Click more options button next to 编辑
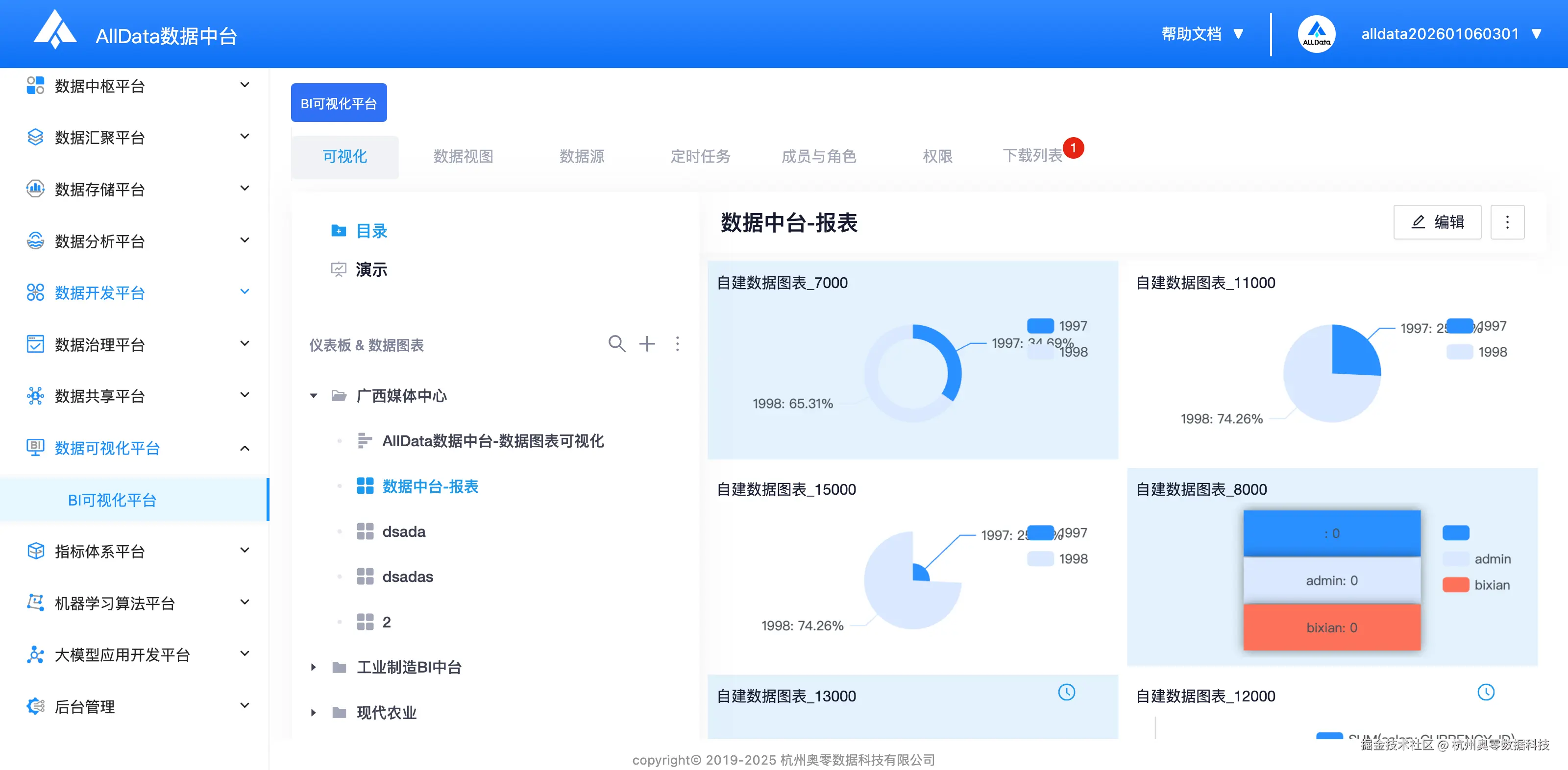Image resolution: width=1568 pixels, height=770 pixels. coord(1507,222)
